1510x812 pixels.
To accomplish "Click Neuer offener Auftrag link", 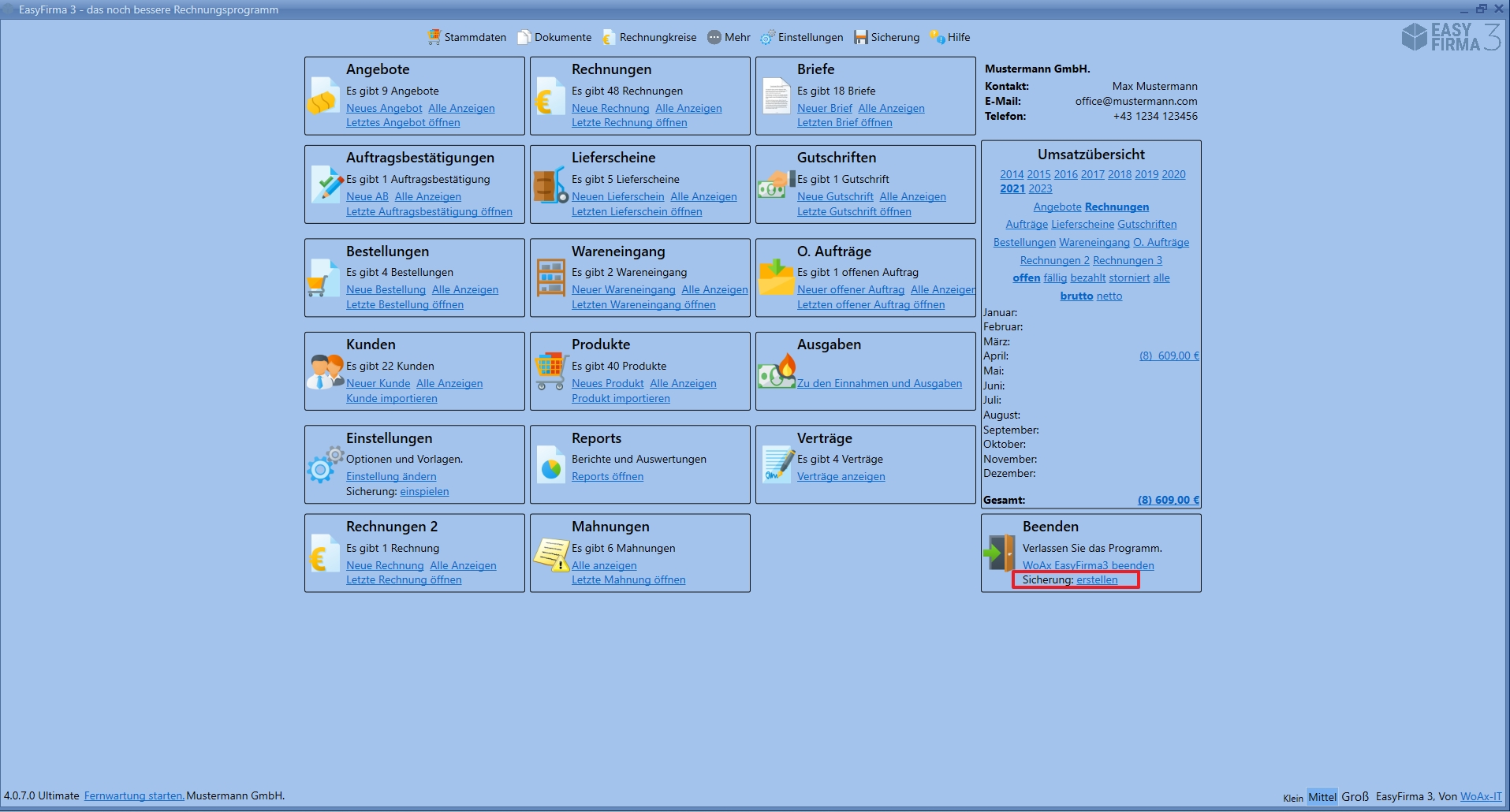I will point(851,289).
